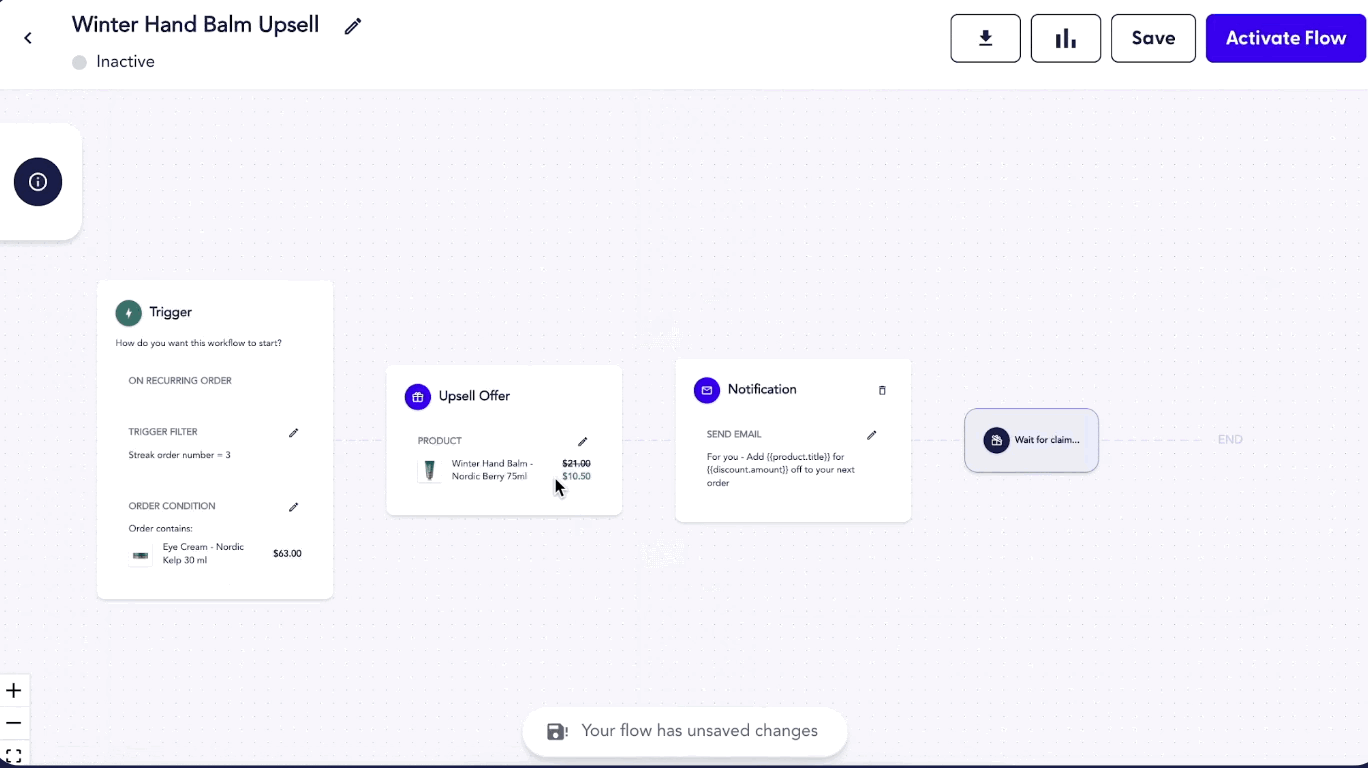Click the Winter Hand Balm product thumbnail
The image size is (1368, 768).
pyautogui.click(x=430, y=471)
